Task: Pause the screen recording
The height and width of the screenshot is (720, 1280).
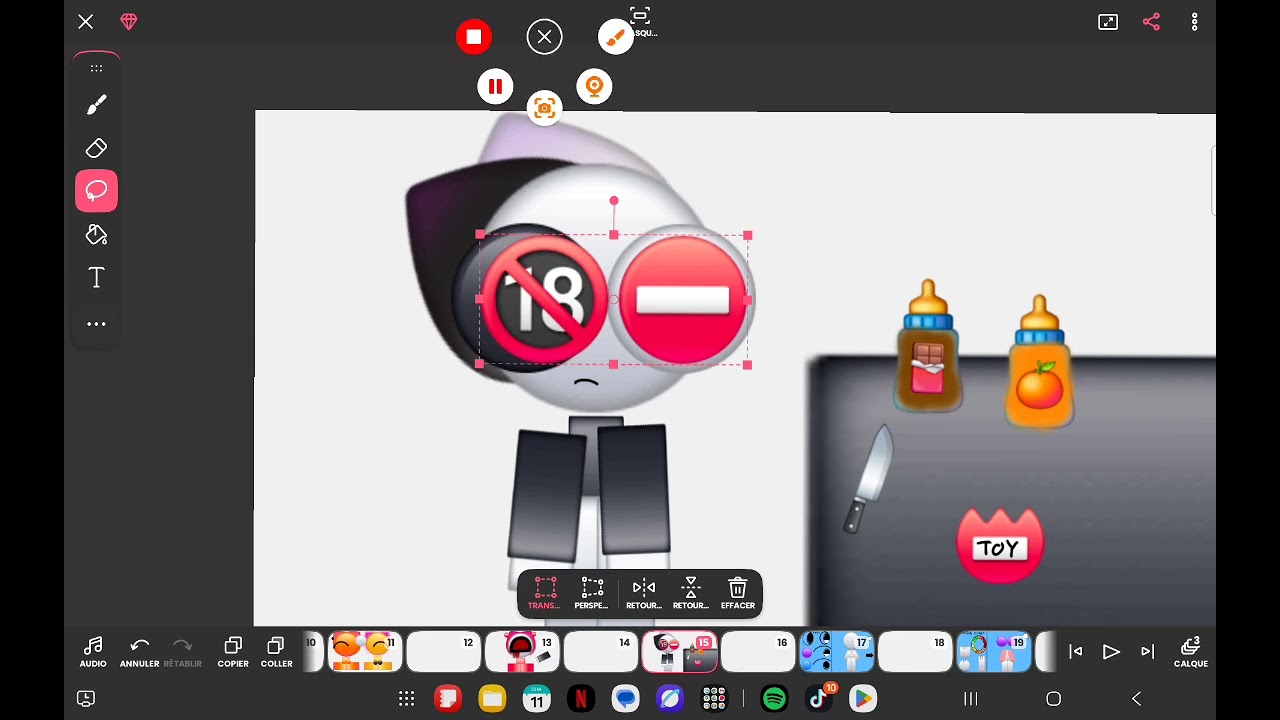Action: tap(495, 87)
